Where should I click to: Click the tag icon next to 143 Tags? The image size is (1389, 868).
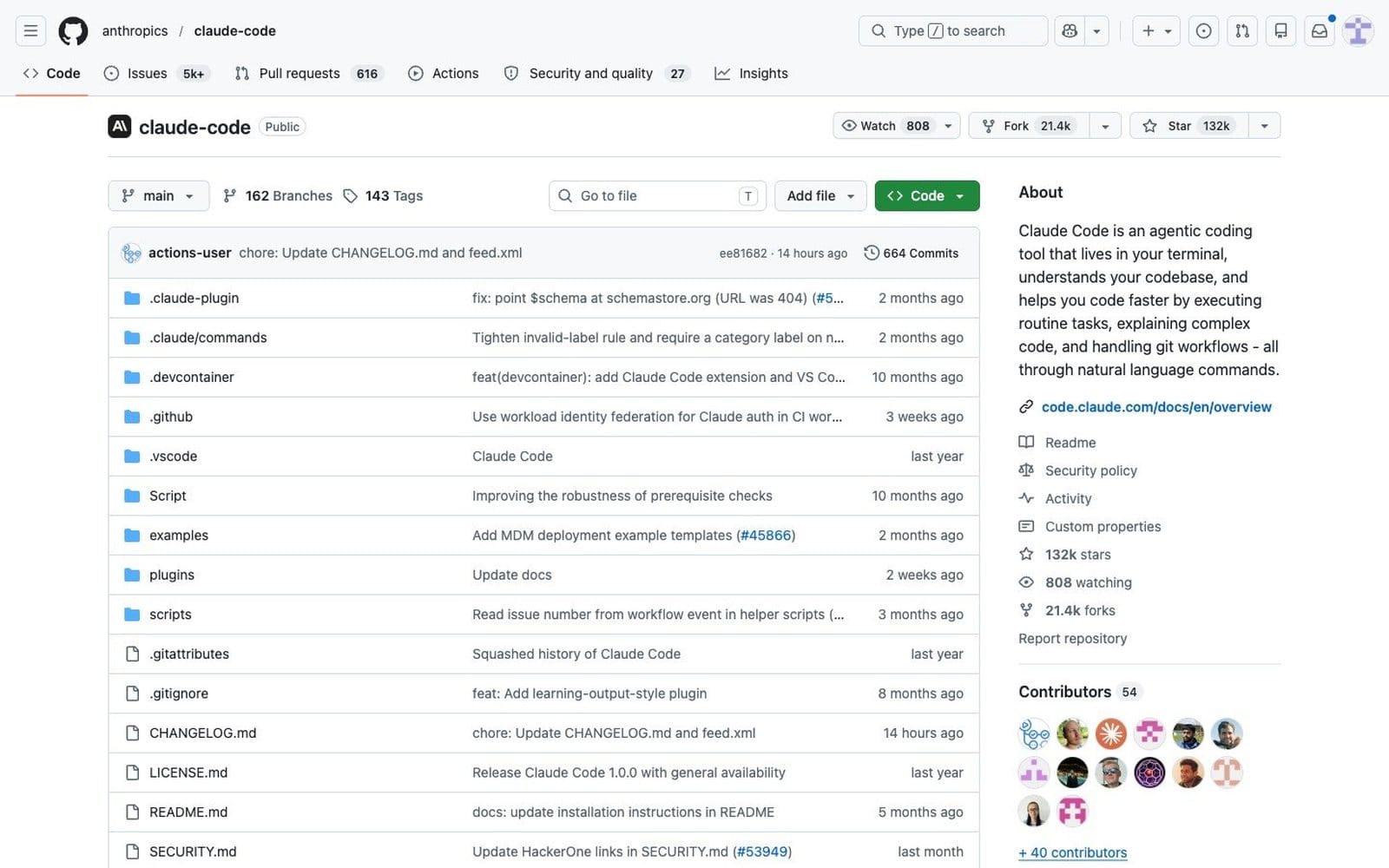click(351, 196)
